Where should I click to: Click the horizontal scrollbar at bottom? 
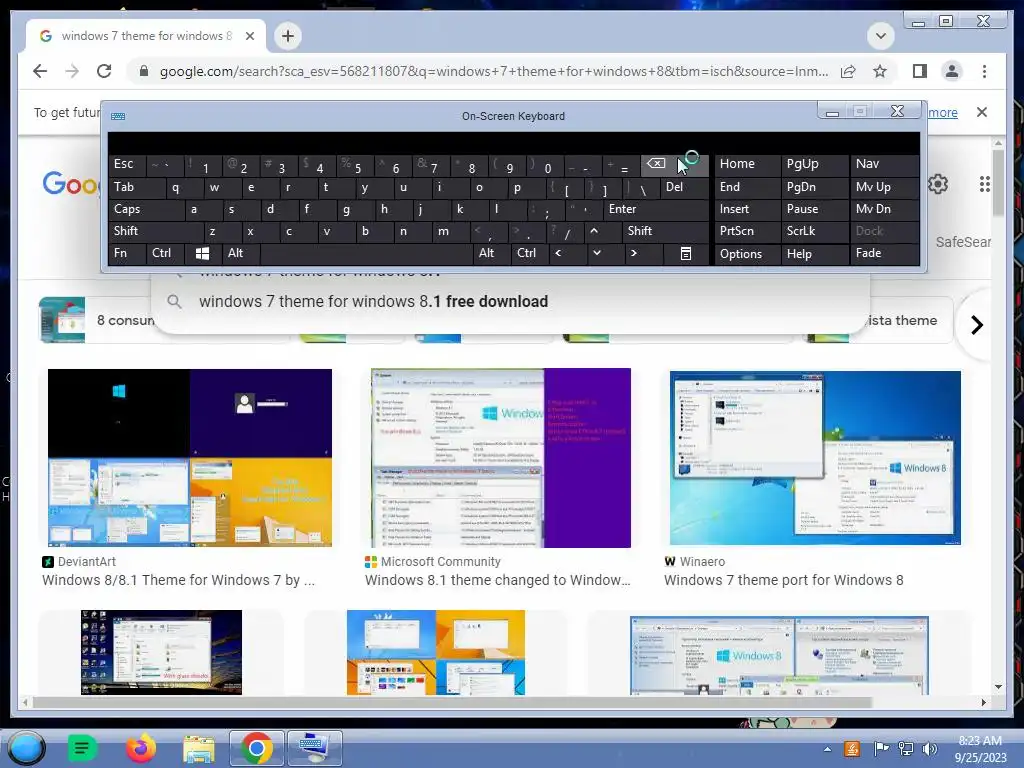coord(453,702)
